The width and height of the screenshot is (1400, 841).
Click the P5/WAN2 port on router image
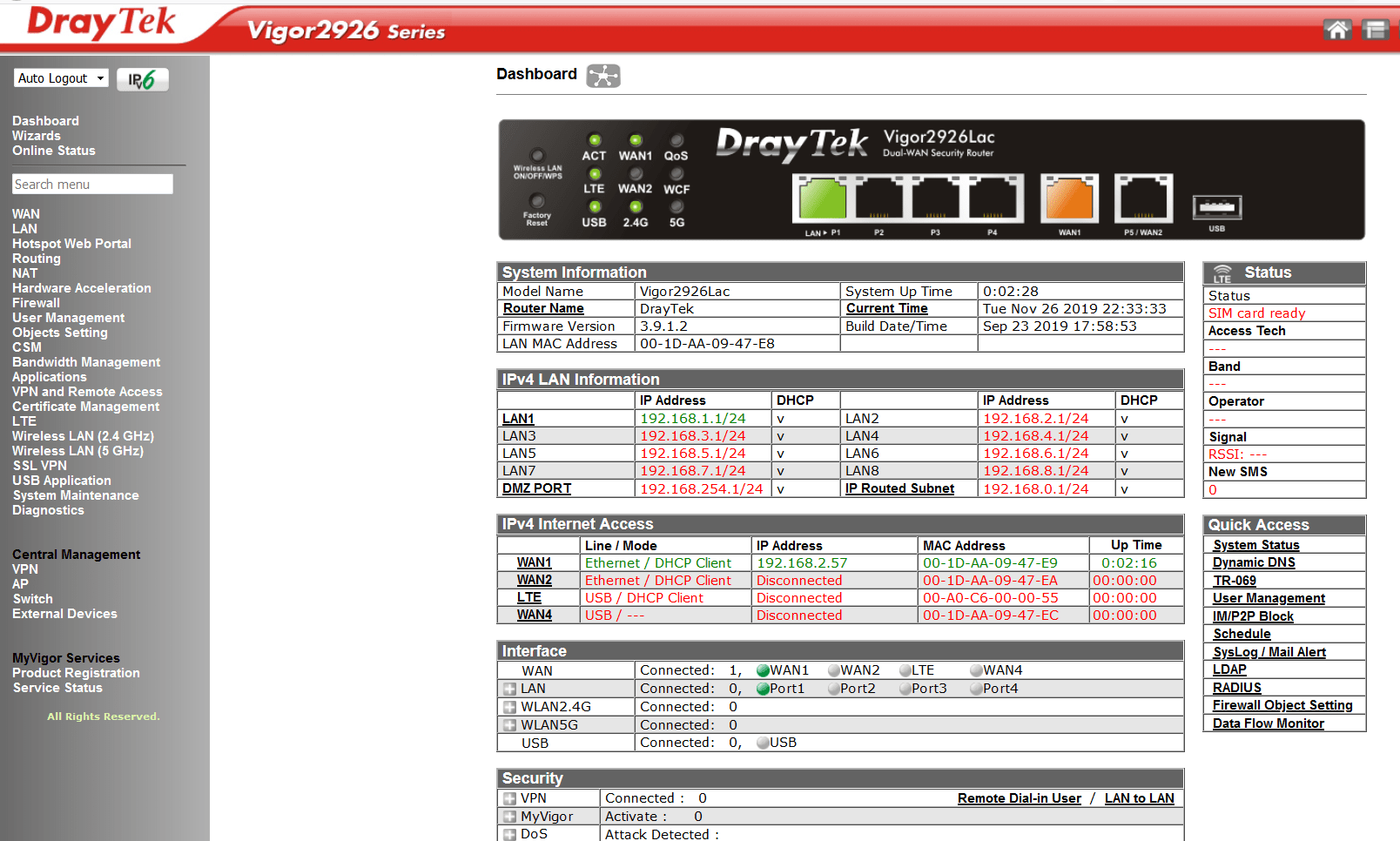click(1143, 198)
